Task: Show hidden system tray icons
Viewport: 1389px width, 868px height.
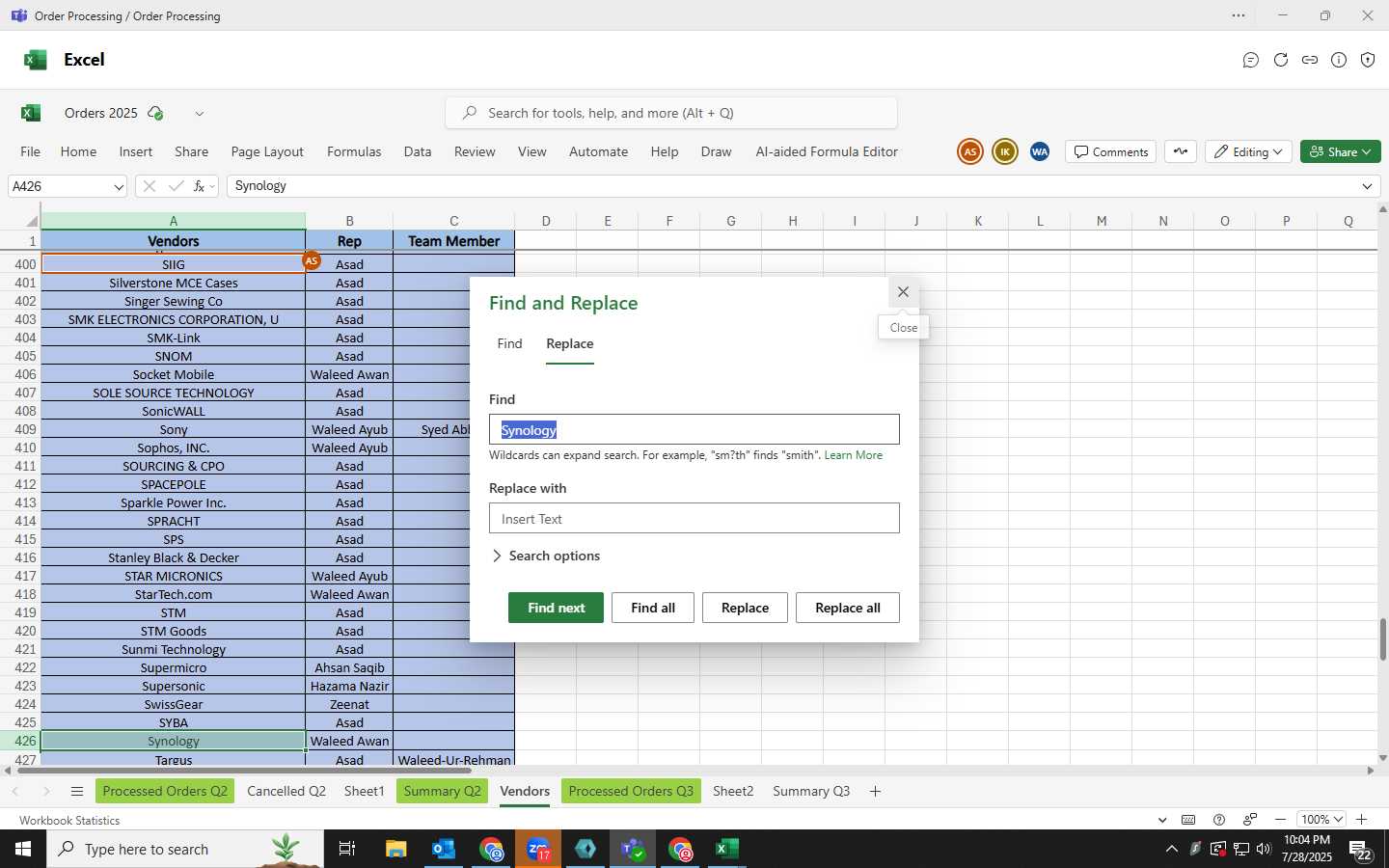Action: pos(1171,849)
